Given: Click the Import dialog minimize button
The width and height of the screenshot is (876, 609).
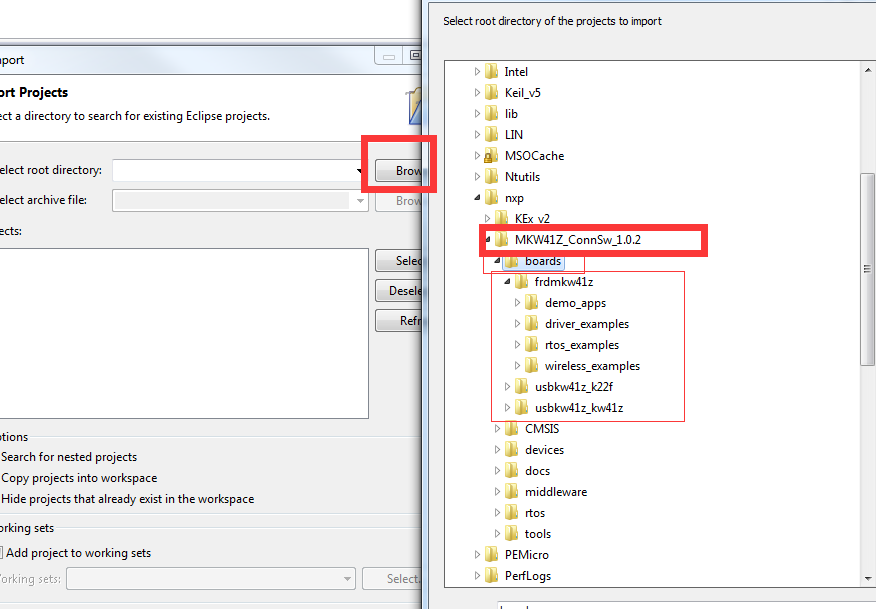Looking at the screenshot, I should pos(389,56).
